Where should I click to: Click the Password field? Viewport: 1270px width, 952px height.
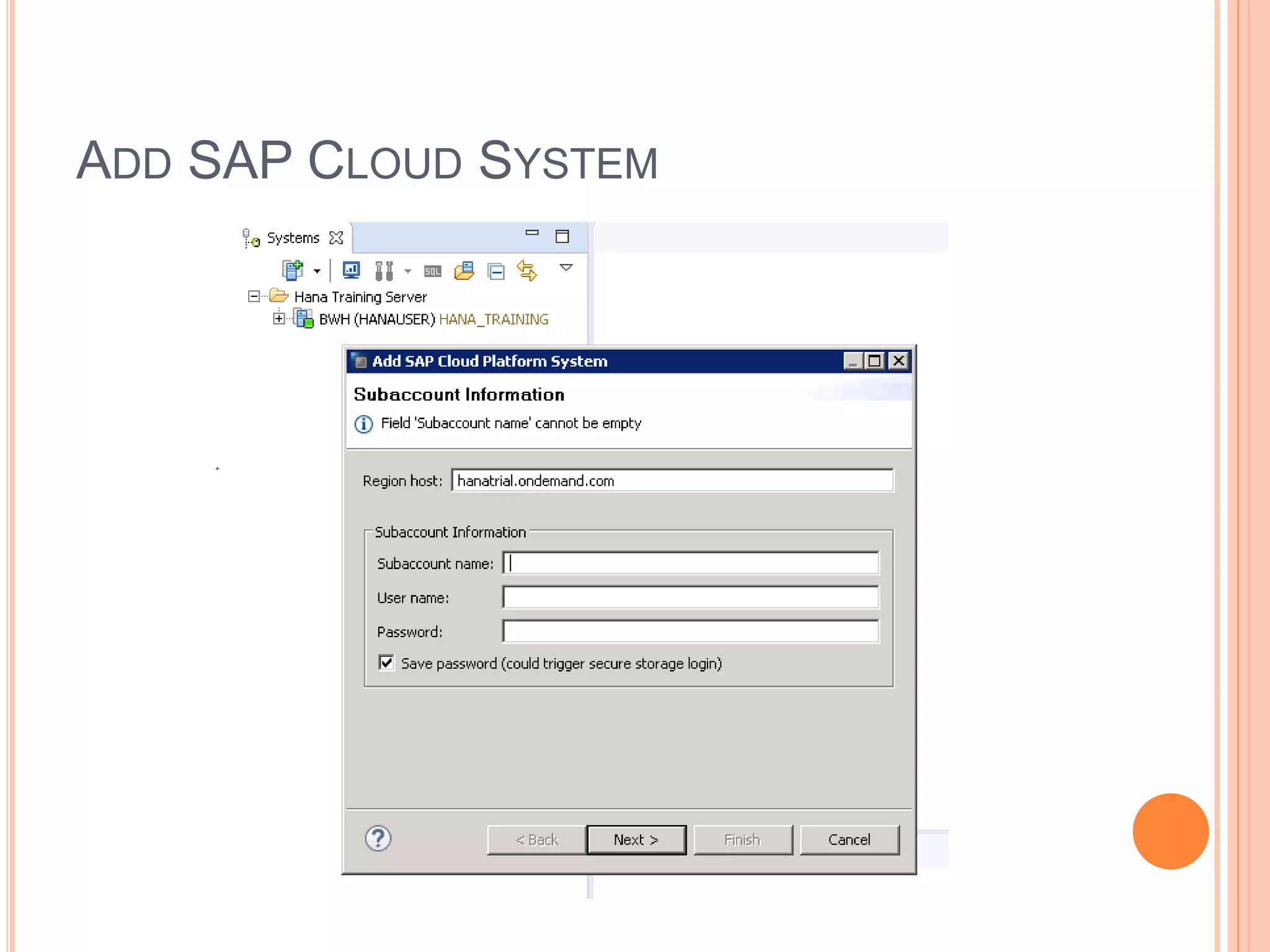tap(690, 632)
